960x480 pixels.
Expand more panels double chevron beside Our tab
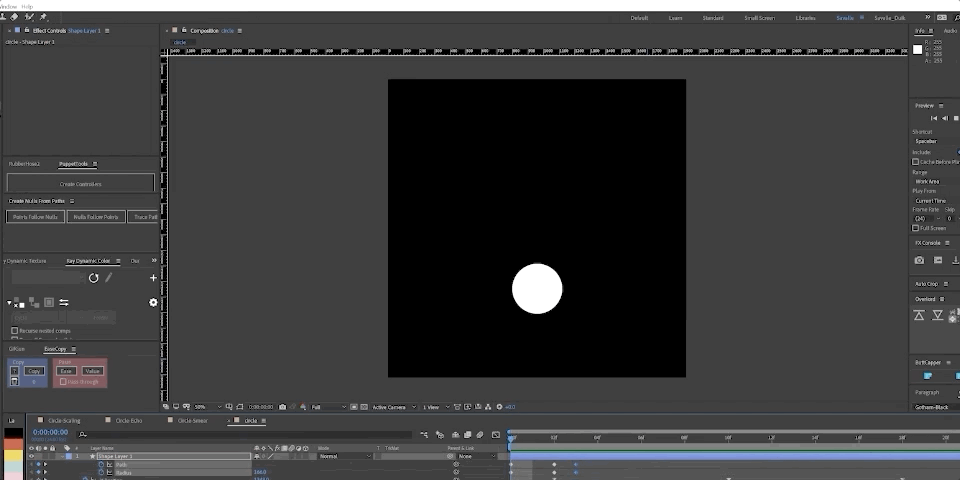tap(154, 261)
